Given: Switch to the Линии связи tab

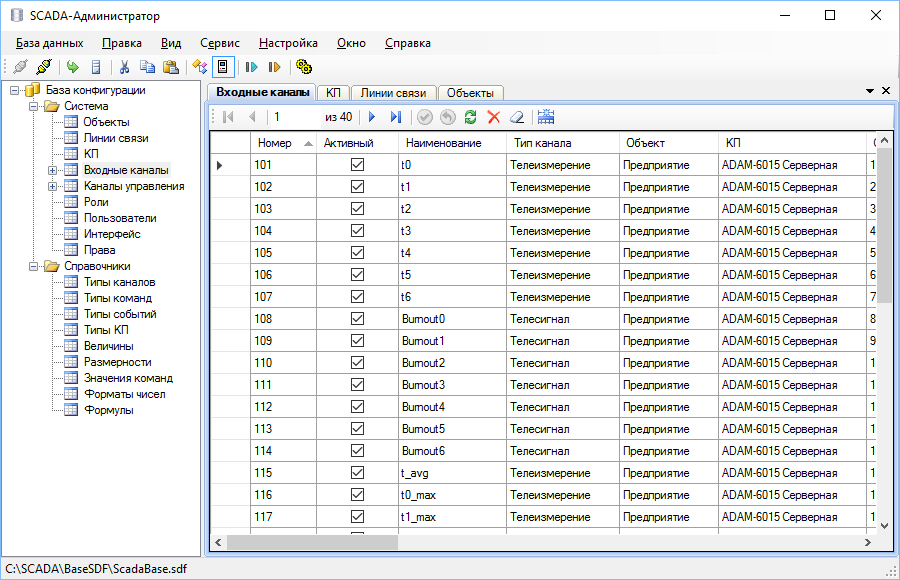Looking at the screenshot, I should (393, 93).
